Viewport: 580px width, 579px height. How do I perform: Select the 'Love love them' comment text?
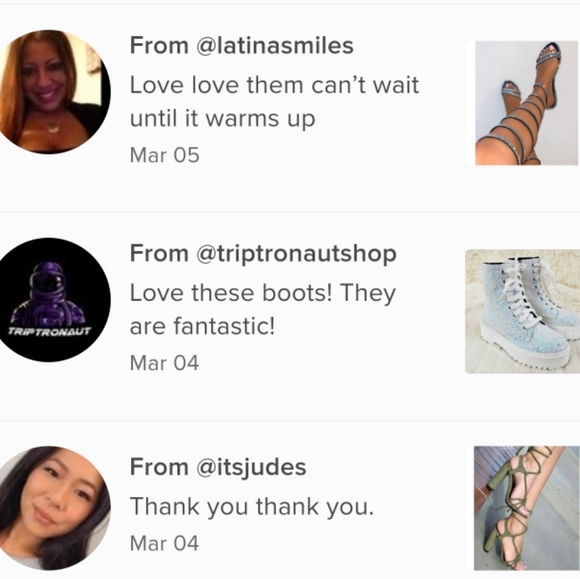click(x=274, y=101)
